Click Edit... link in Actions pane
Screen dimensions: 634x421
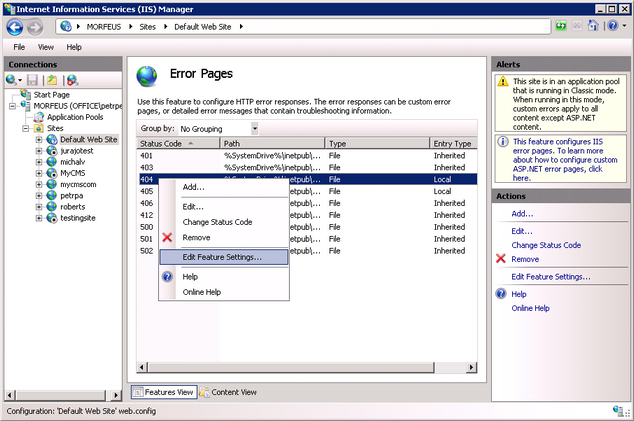point(522,231)
